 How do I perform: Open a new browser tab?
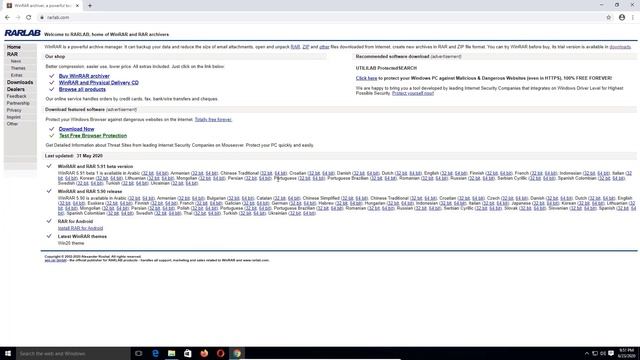click(90, 6)
